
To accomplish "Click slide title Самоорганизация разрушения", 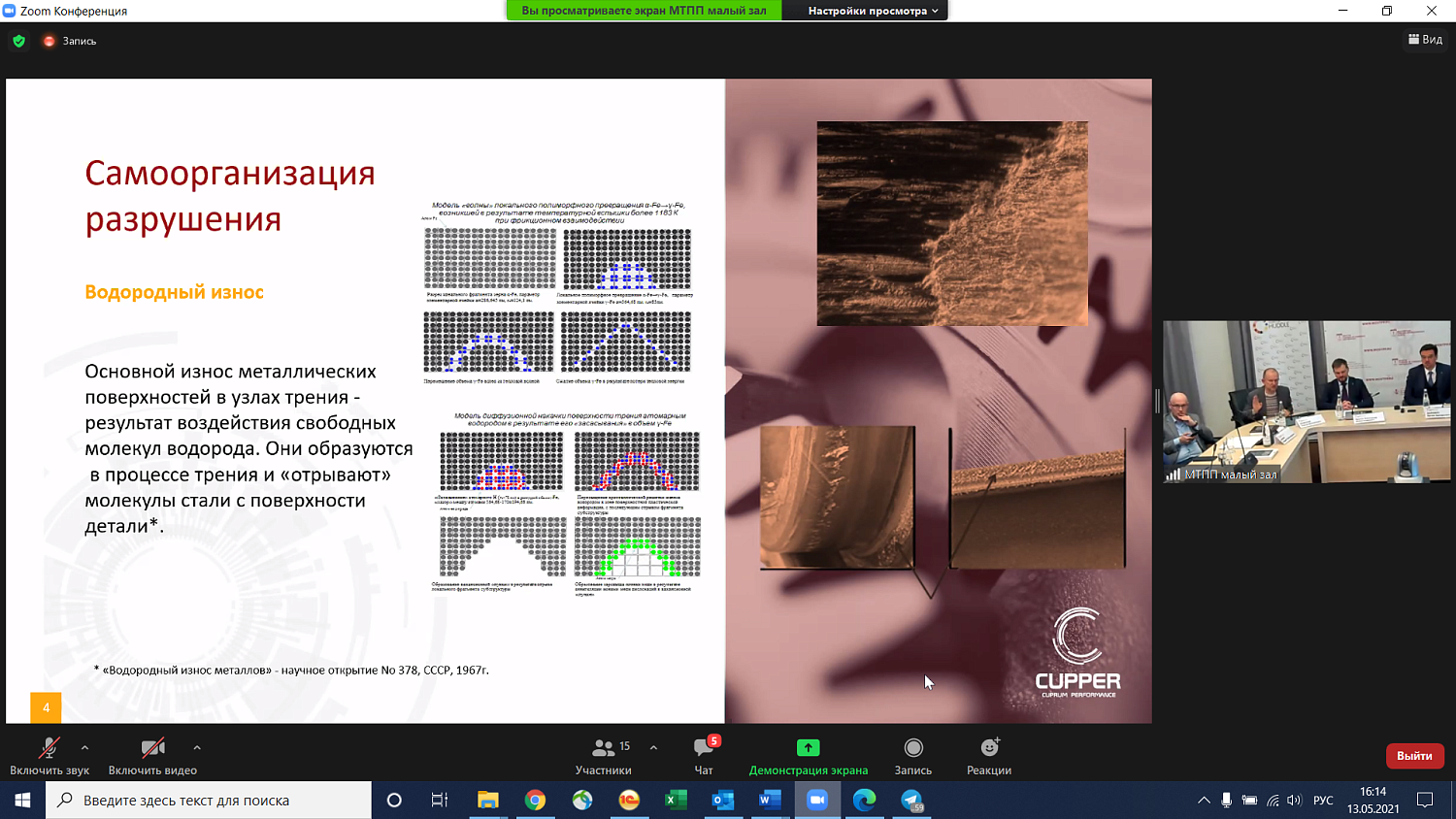I will coord(230,195).
